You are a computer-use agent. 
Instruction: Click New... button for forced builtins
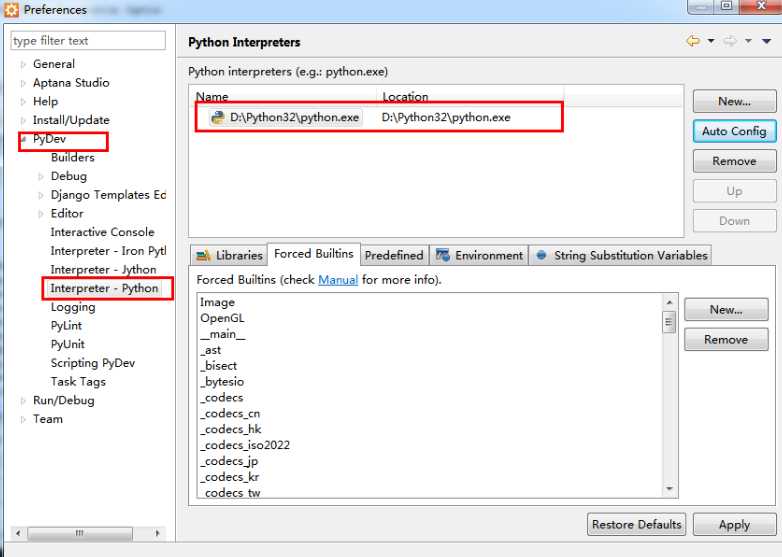click(x=726, y=310)
